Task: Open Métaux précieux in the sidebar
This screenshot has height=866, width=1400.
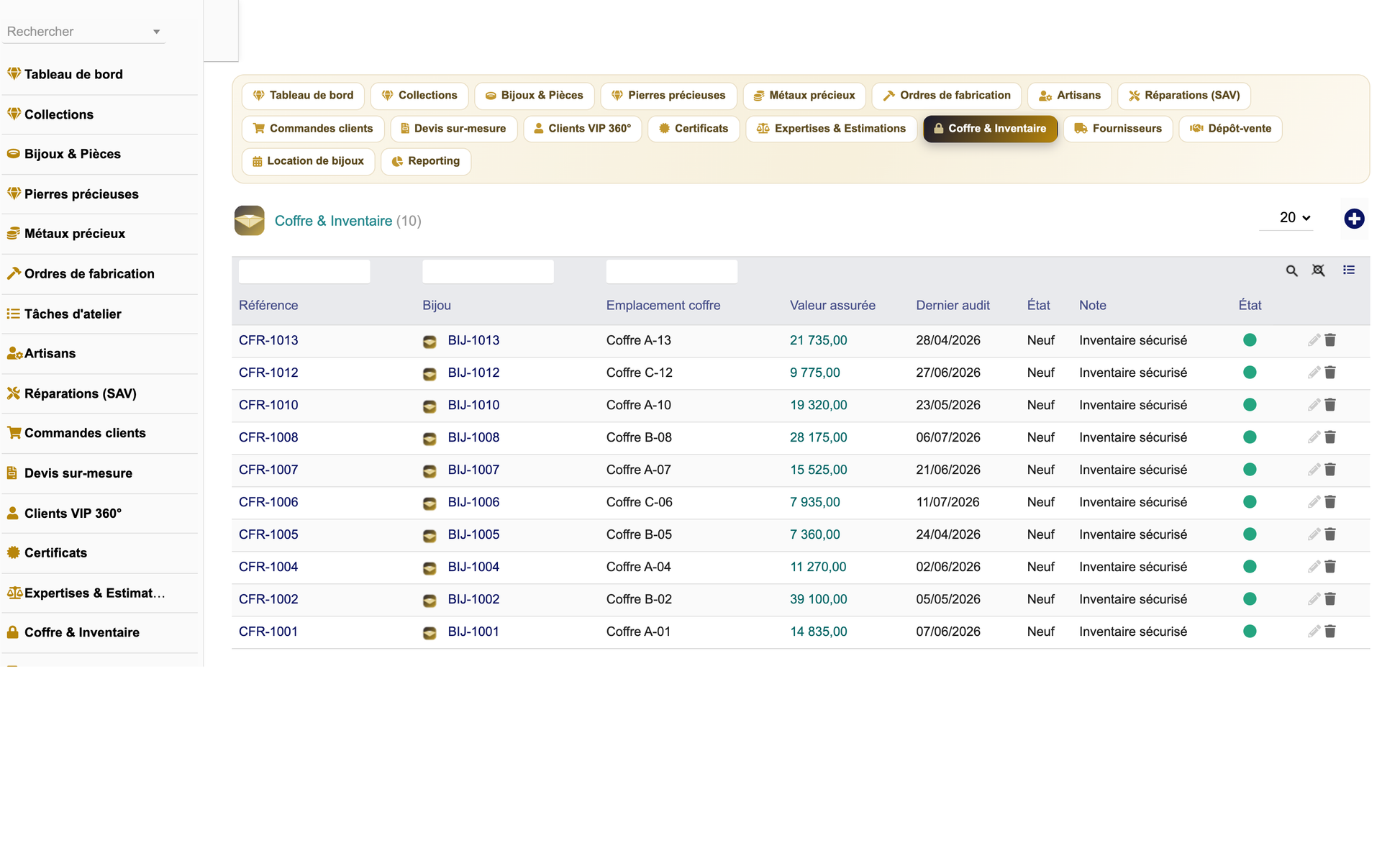Action: click(75, 234)
